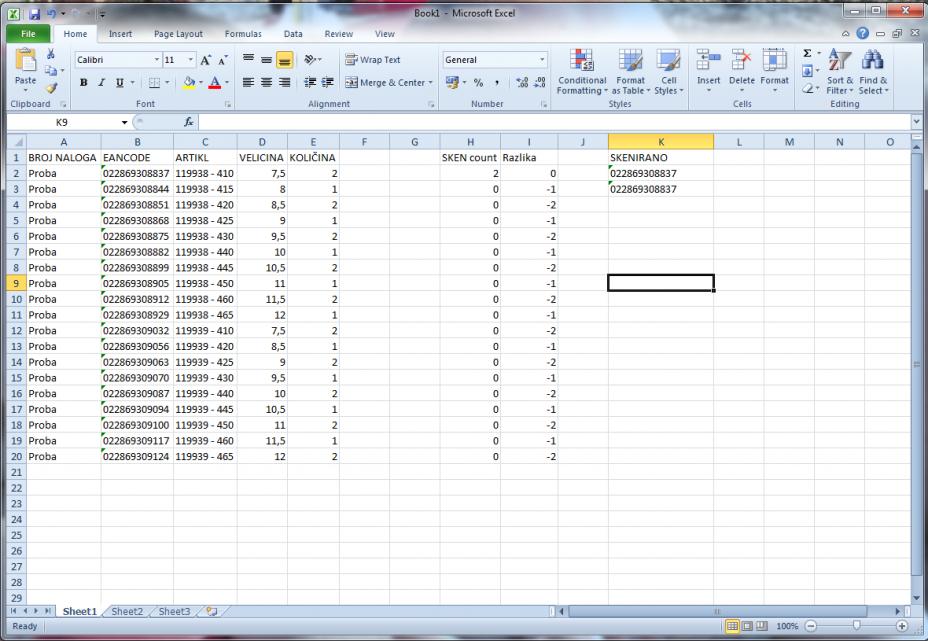
Task: Click Merge & Center button
Action: click(x=385, y=83)
